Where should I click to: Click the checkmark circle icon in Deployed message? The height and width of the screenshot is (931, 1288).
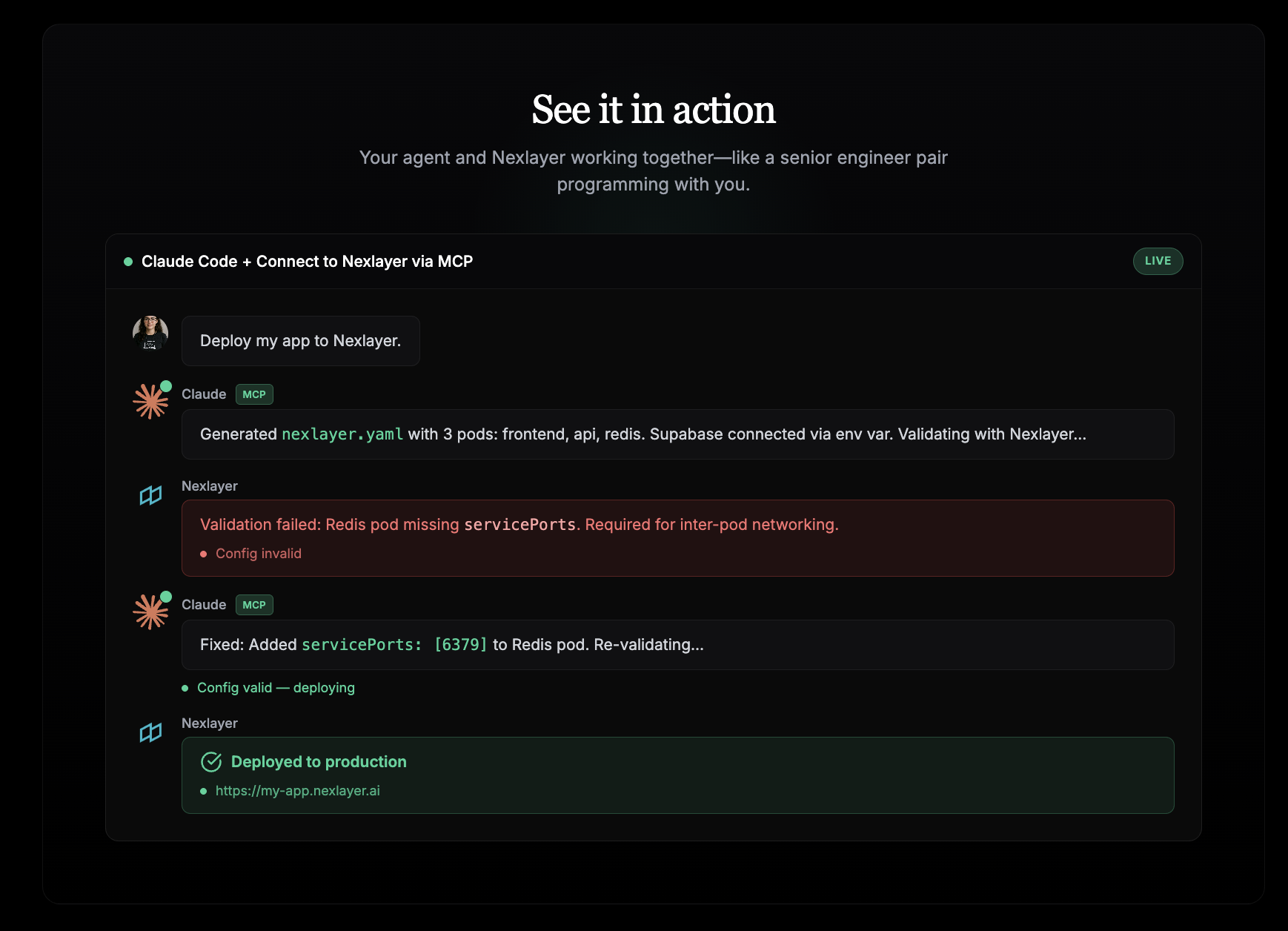coord(211,762)
